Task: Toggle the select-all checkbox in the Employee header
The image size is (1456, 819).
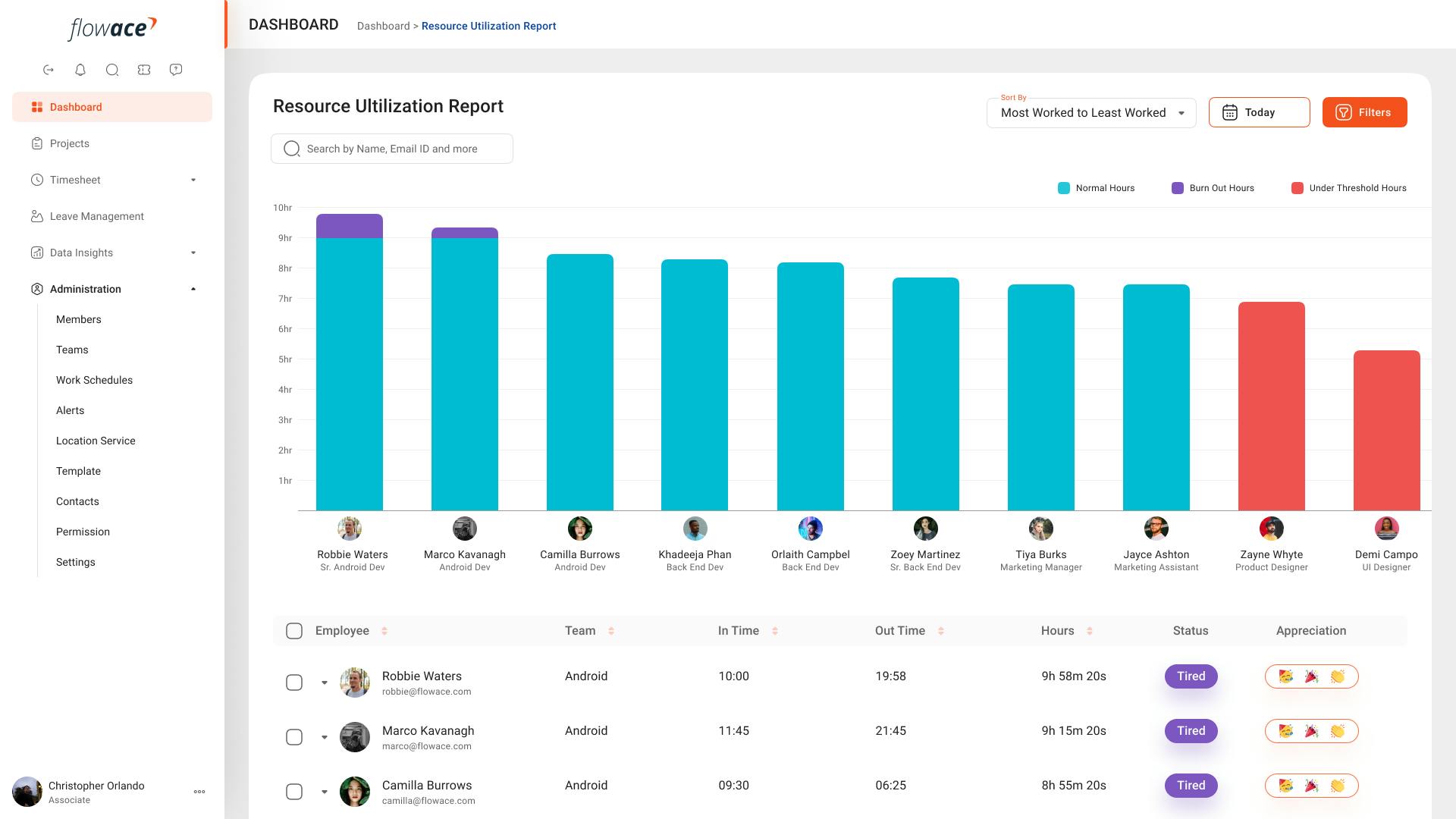Action: tap(294, 631)
